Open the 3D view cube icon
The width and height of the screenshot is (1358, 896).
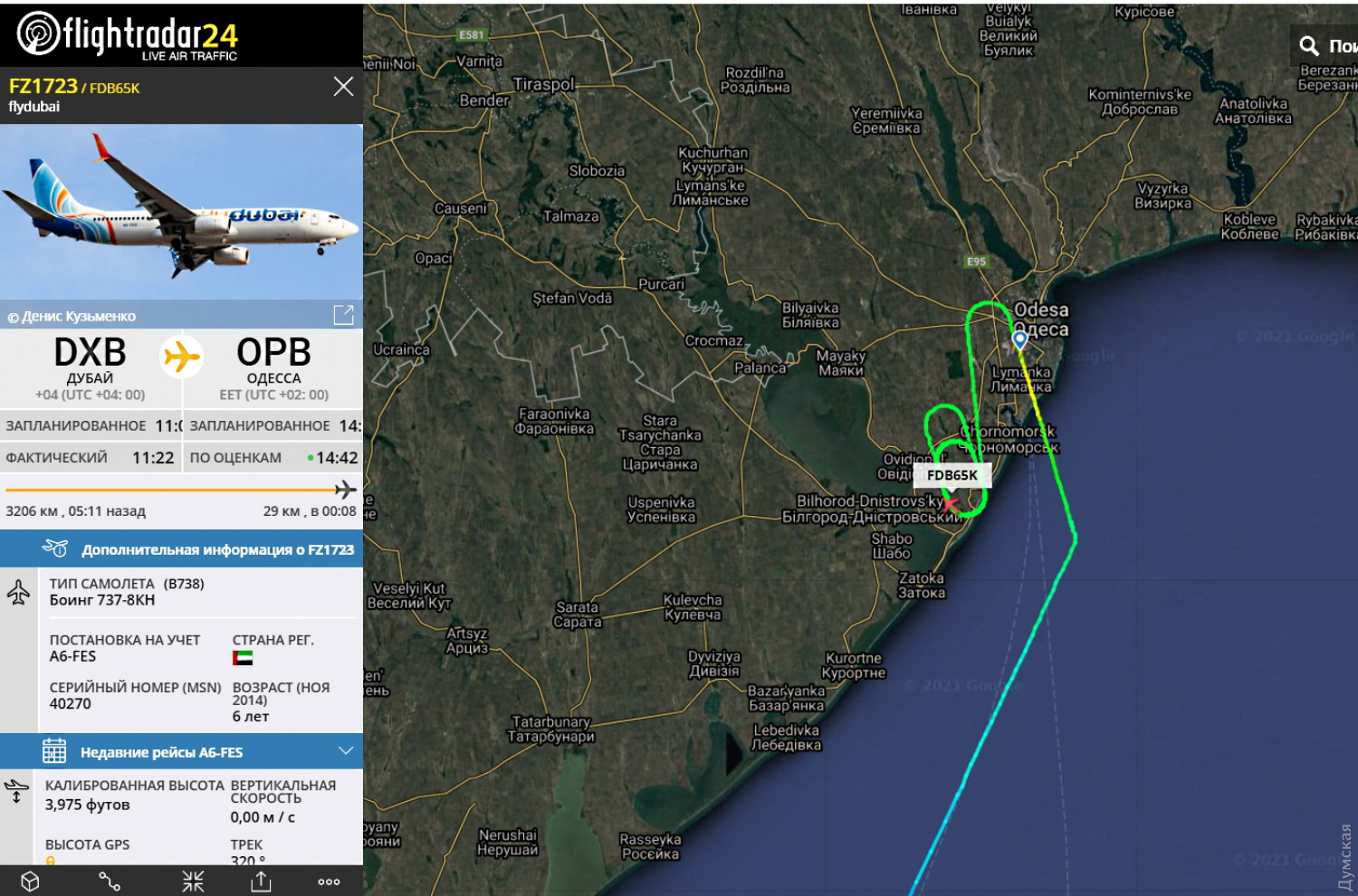(x=30, y=881)
